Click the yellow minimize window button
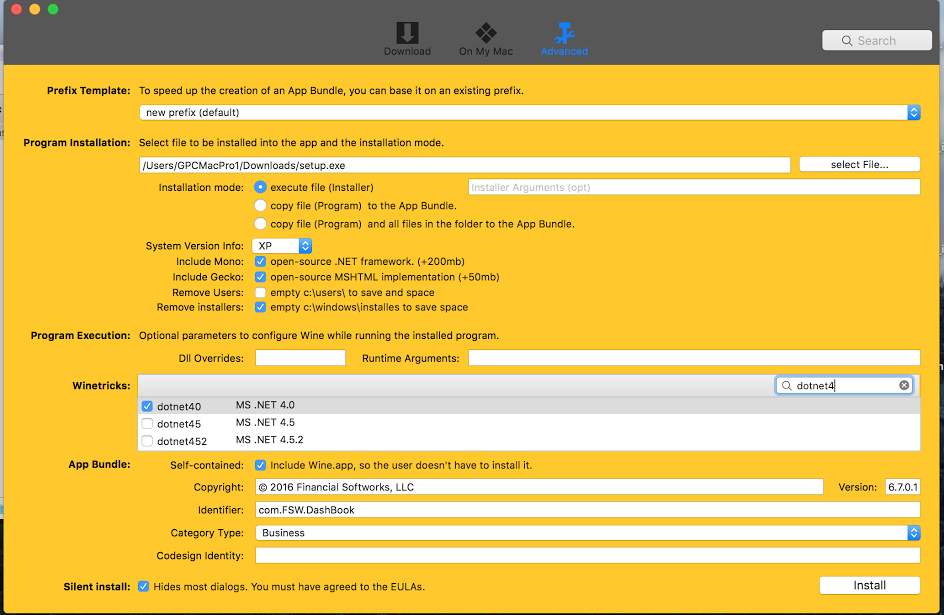This screenshot has width=944, height=615. coord(34,9)
